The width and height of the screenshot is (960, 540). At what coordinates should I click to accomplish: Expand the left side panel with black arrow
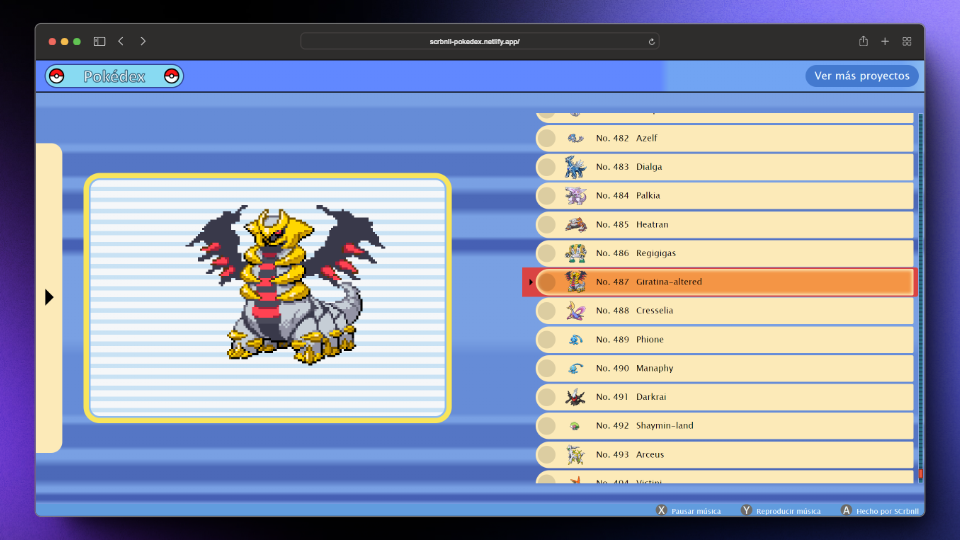tap(49, 298)
